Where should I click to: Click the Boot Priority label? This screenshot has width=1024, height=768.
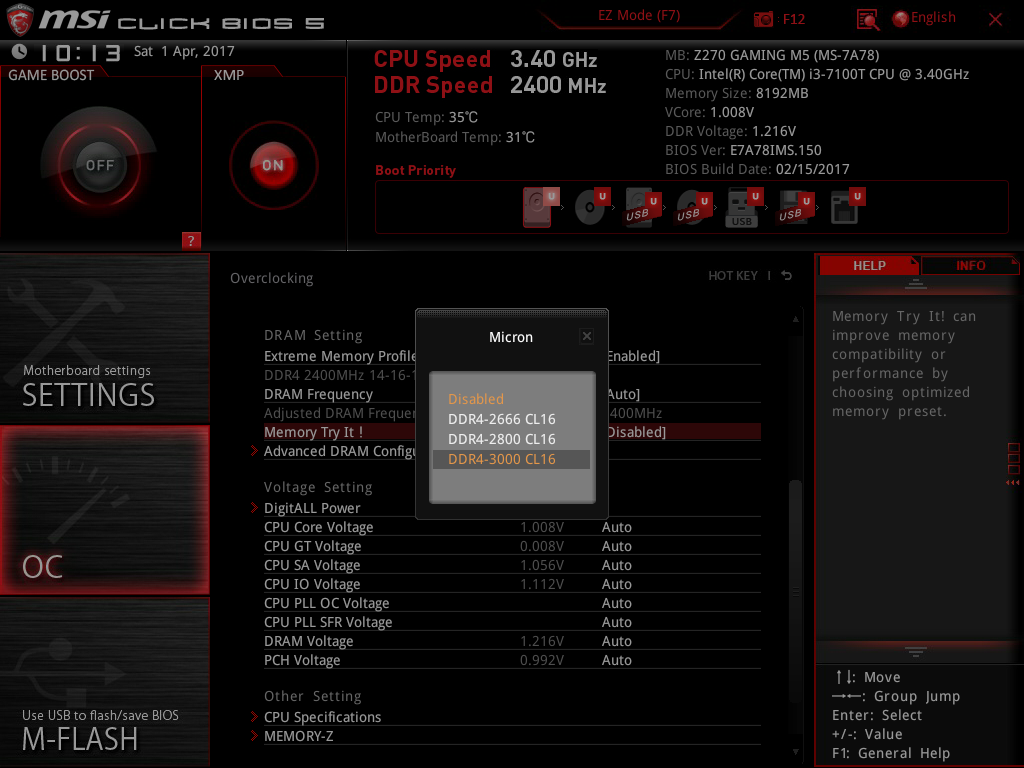415,170
